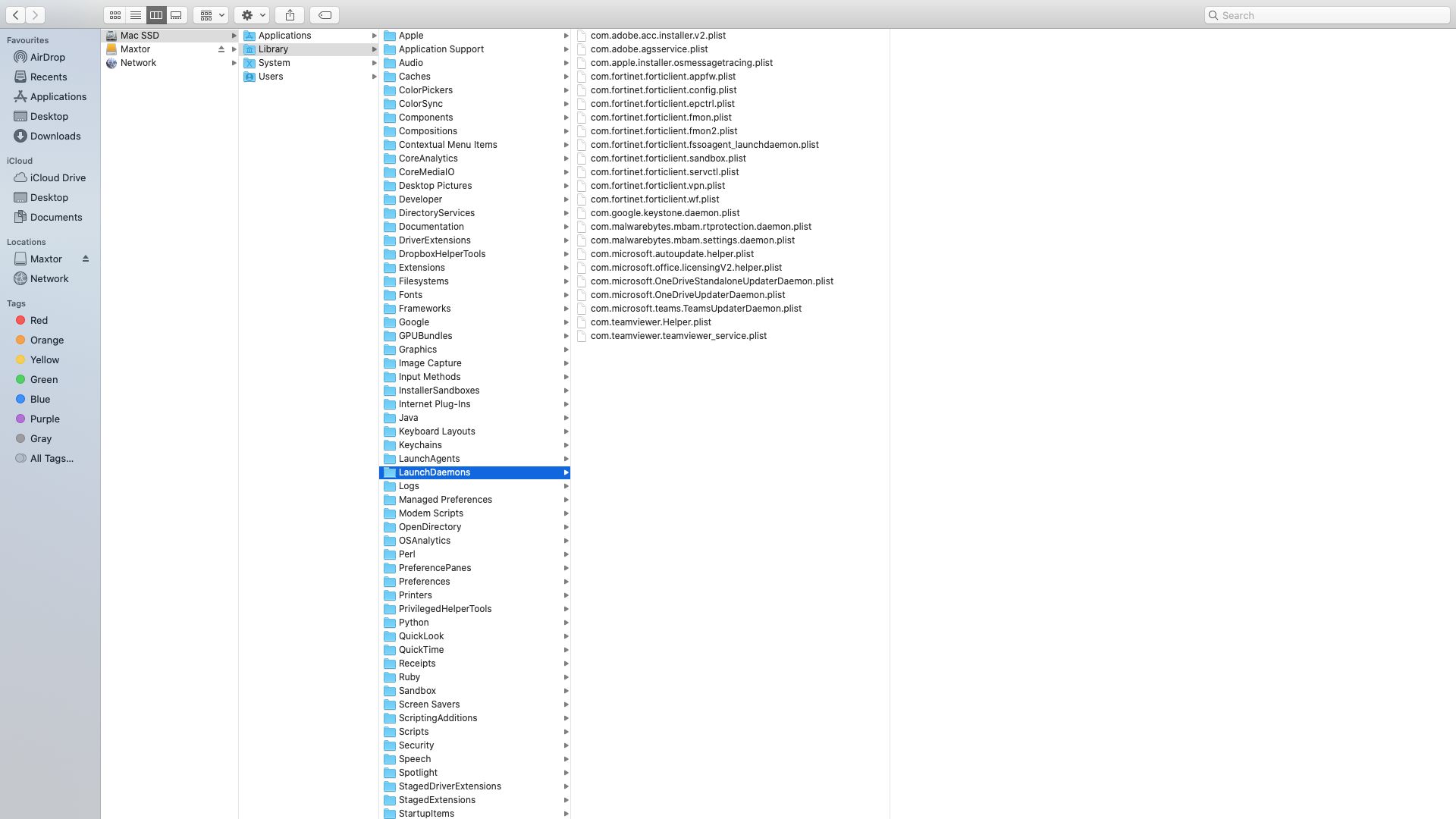The image size is (1456, 819).
Task: Click the Search field
Action: tap(1327, 15)
